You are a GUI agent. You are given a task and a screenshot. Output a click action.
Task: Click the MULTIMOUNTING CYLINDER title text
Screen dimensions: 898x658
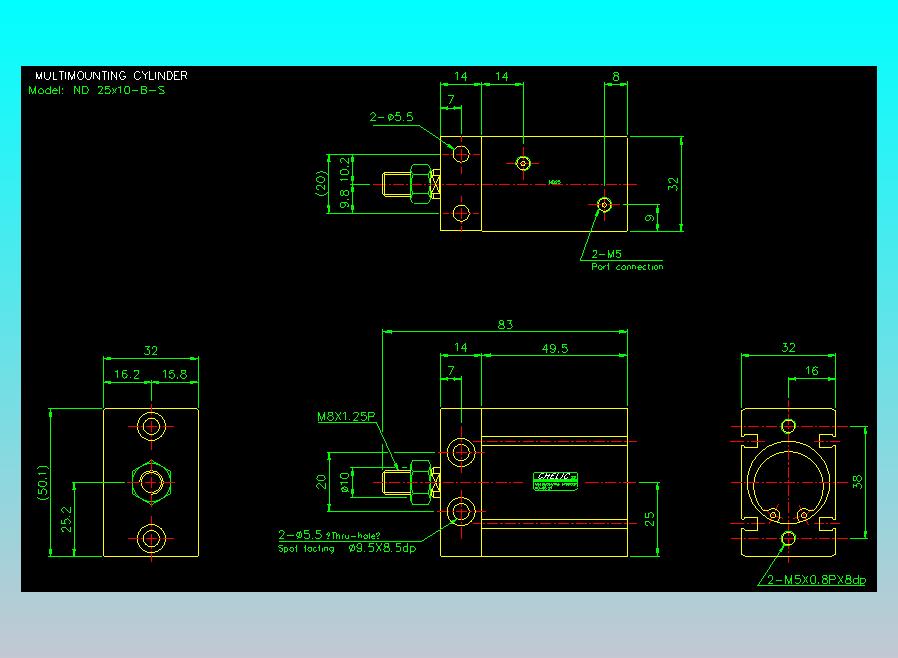pyautogui.click(x=111, y=76)
